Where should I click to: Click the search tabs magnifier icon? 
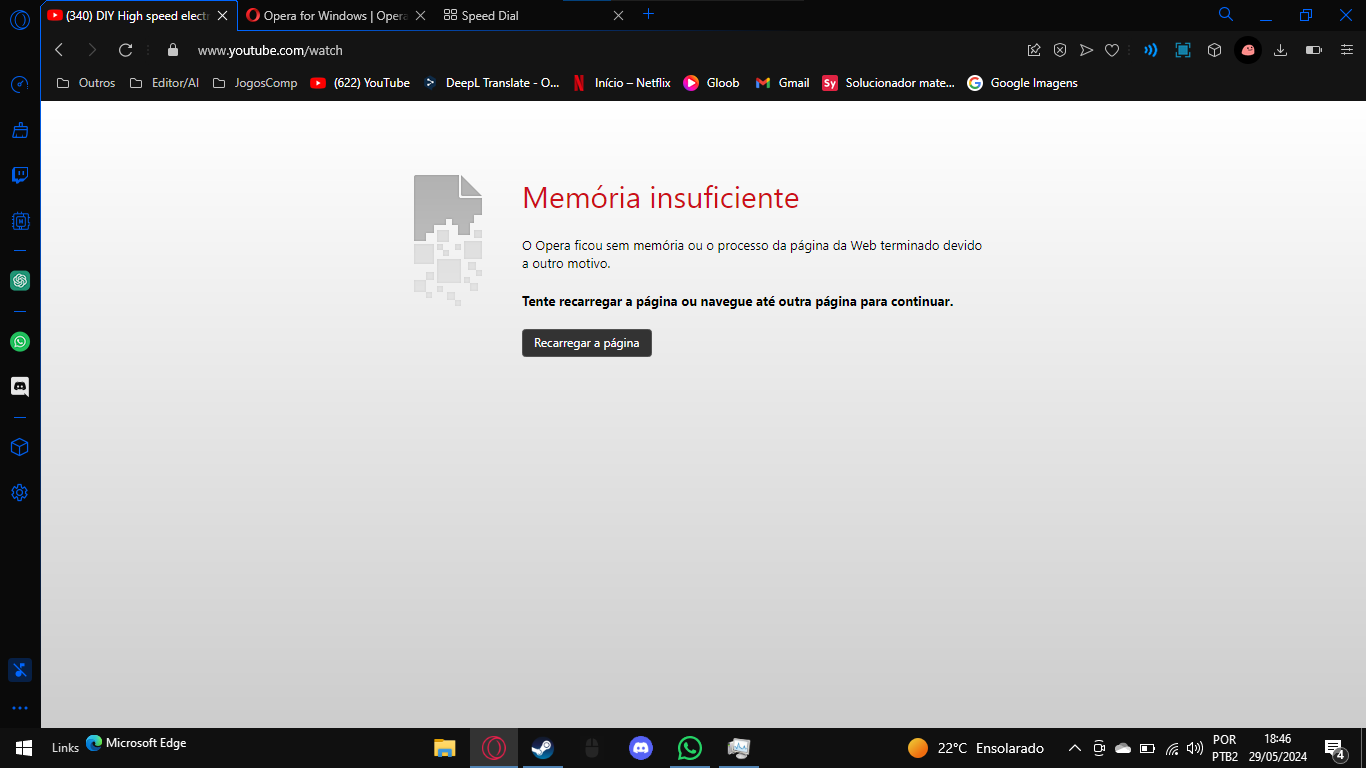click(x=1226, y=15)
